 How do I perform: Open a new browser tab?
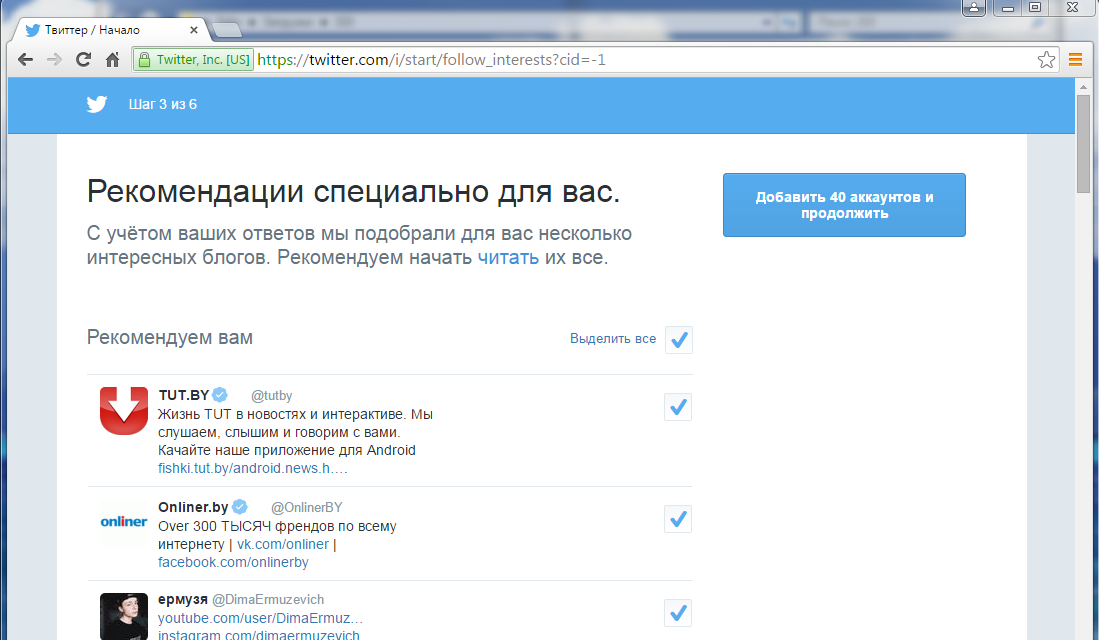point(227,30)
